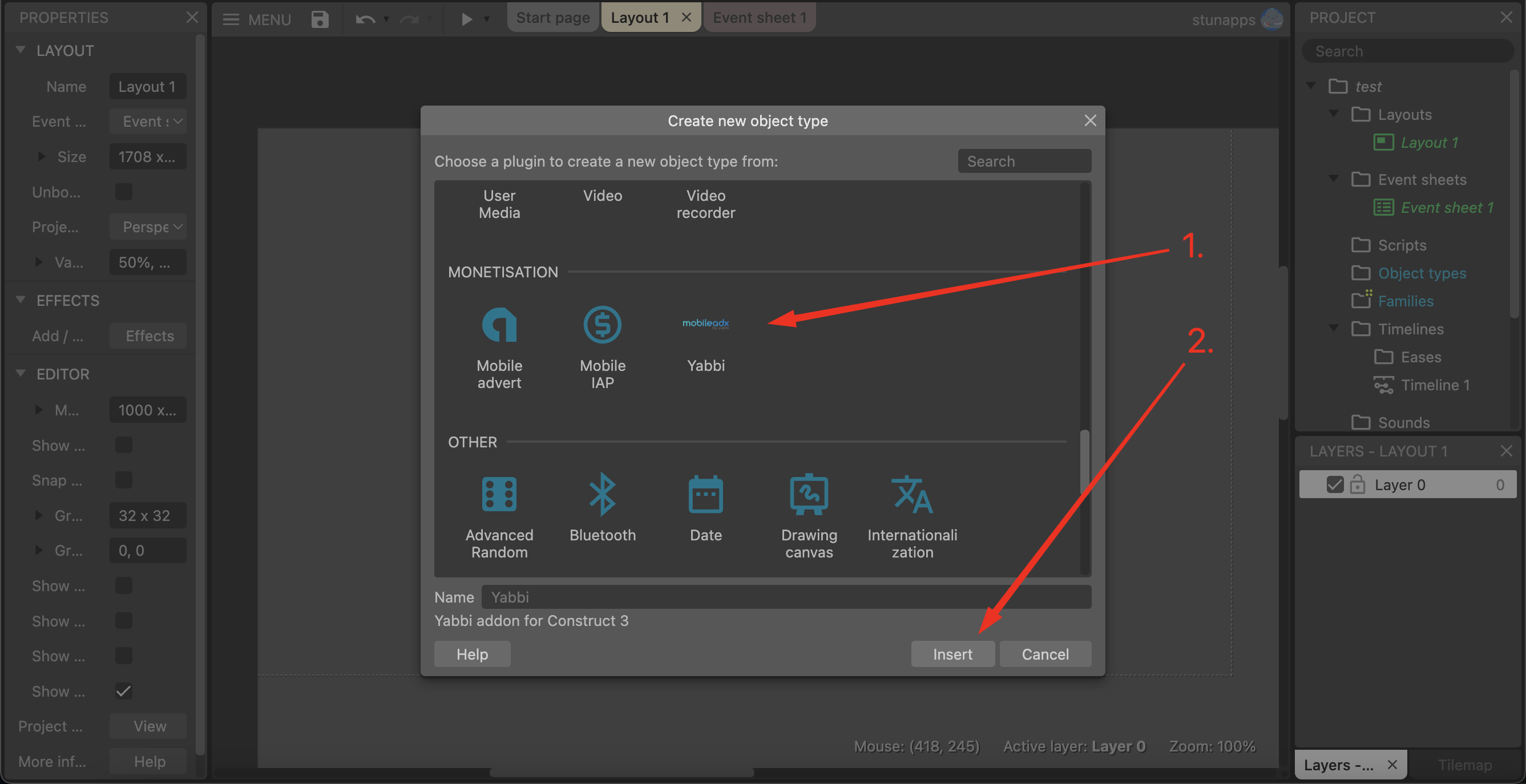Viewport: 1526px width, 784px height.
Task: Click the save project icon
Action: click(320, 19)
